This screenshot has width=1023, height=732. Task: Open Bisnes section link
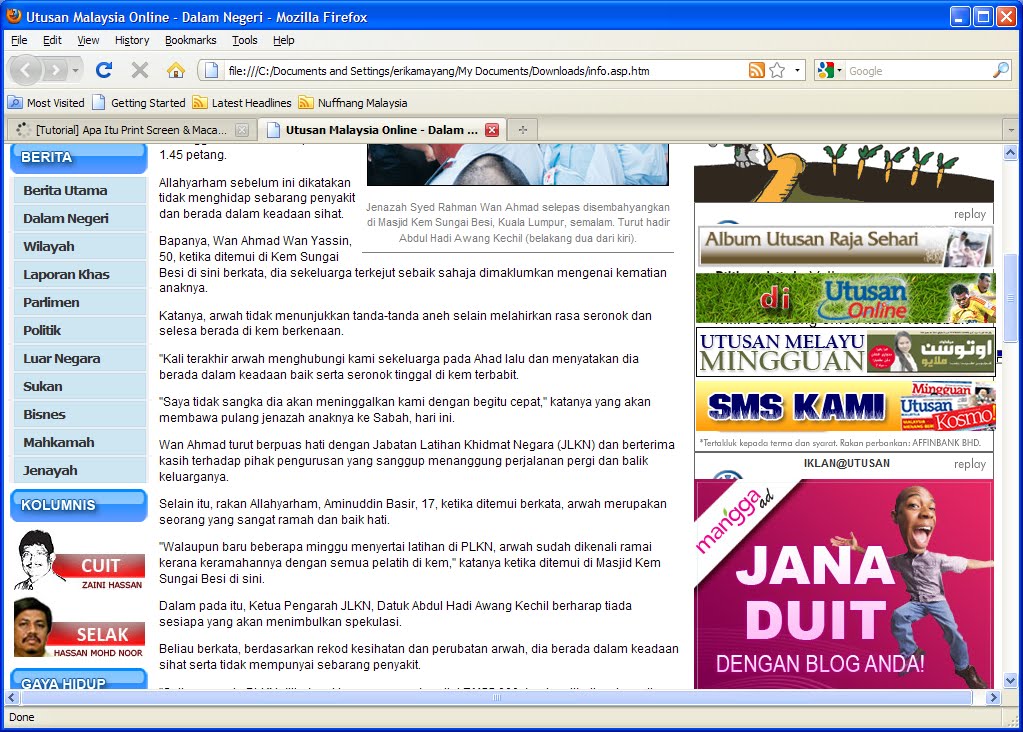80,415
